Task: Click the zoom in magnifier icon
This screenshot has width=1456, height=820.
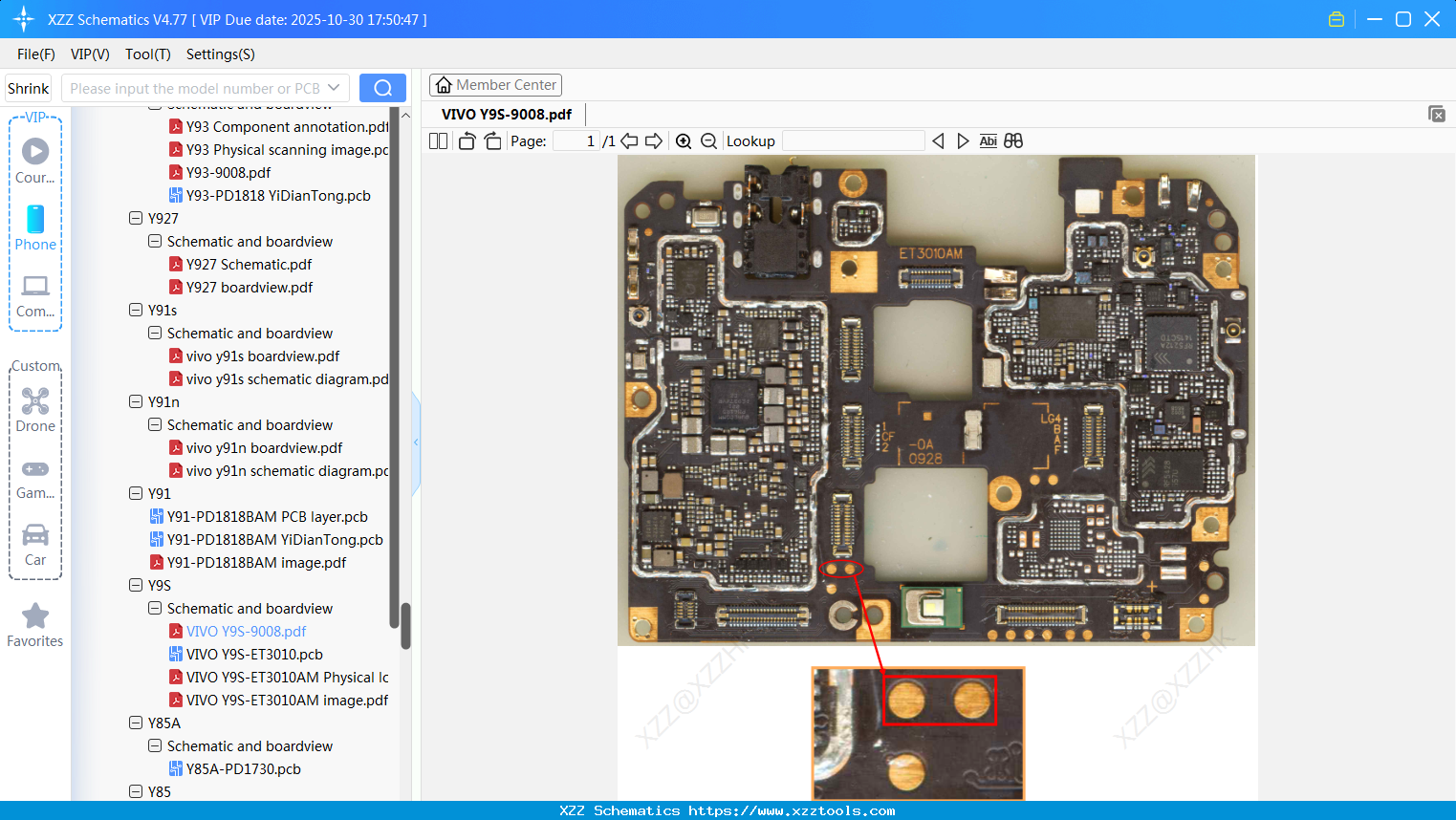Action: [684, 141]
